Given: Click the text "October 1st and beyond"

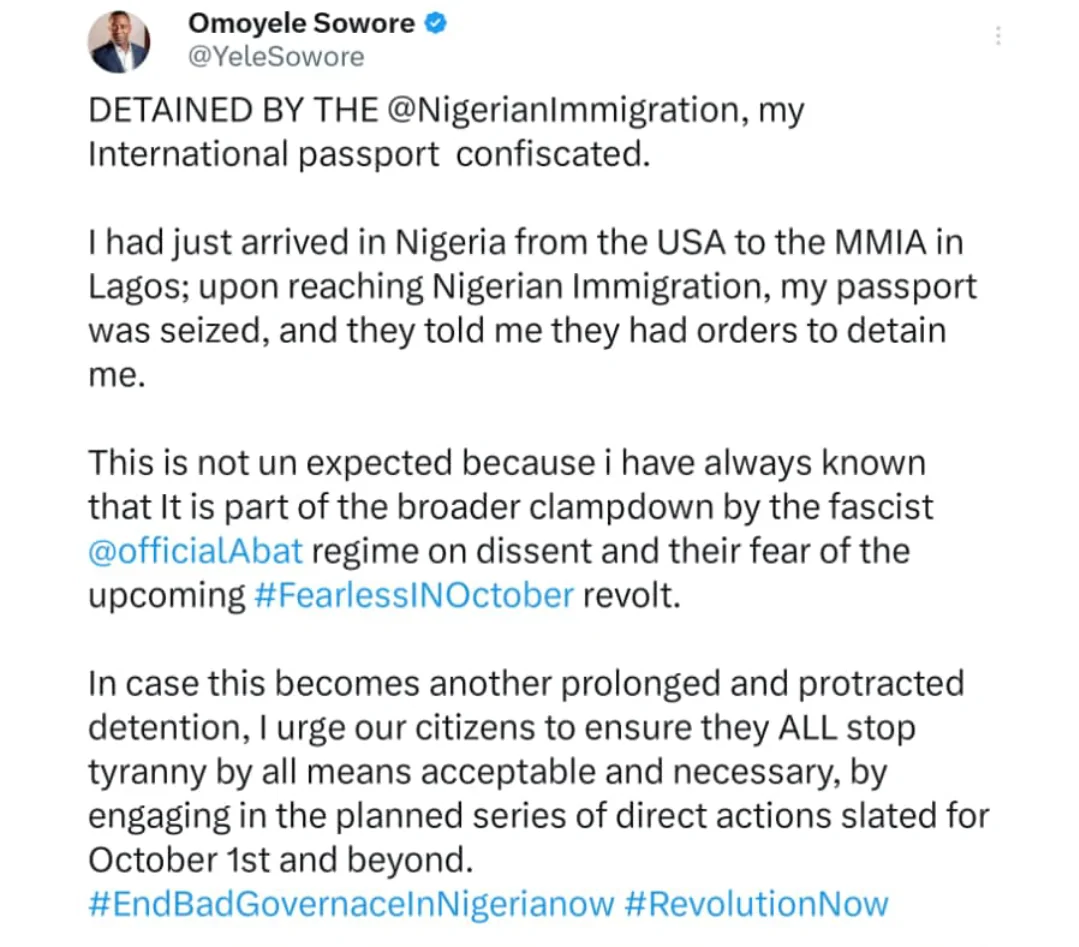Looking at the screenshot, I should (277, 860).
